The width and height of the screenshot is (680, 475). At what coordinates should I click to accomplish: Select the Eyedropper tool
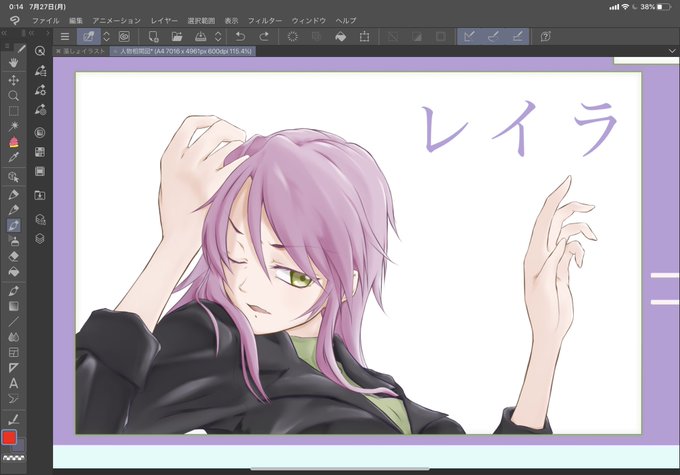pos(13,157)
